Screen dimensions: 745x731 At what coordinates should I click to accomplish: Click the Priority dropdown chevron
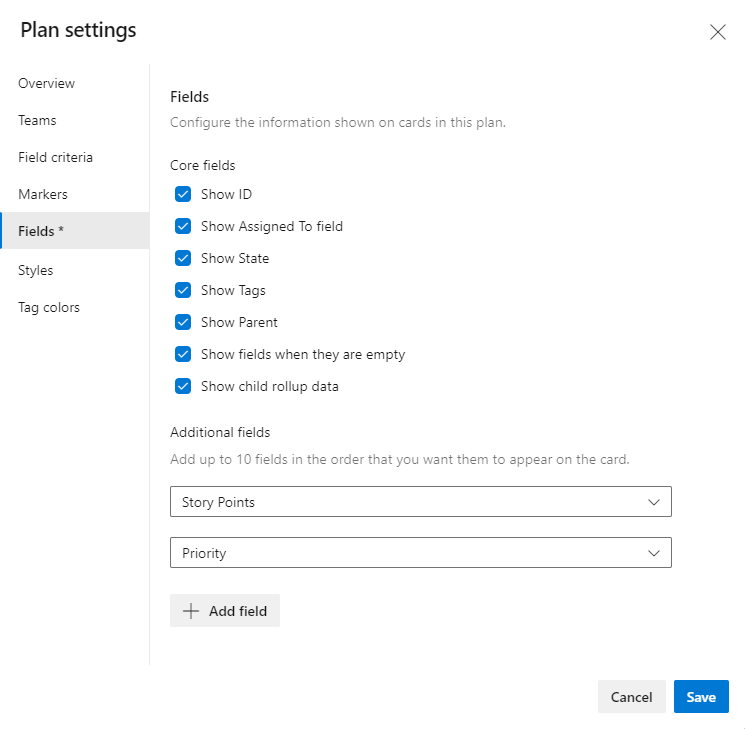[x=654, y=553]
